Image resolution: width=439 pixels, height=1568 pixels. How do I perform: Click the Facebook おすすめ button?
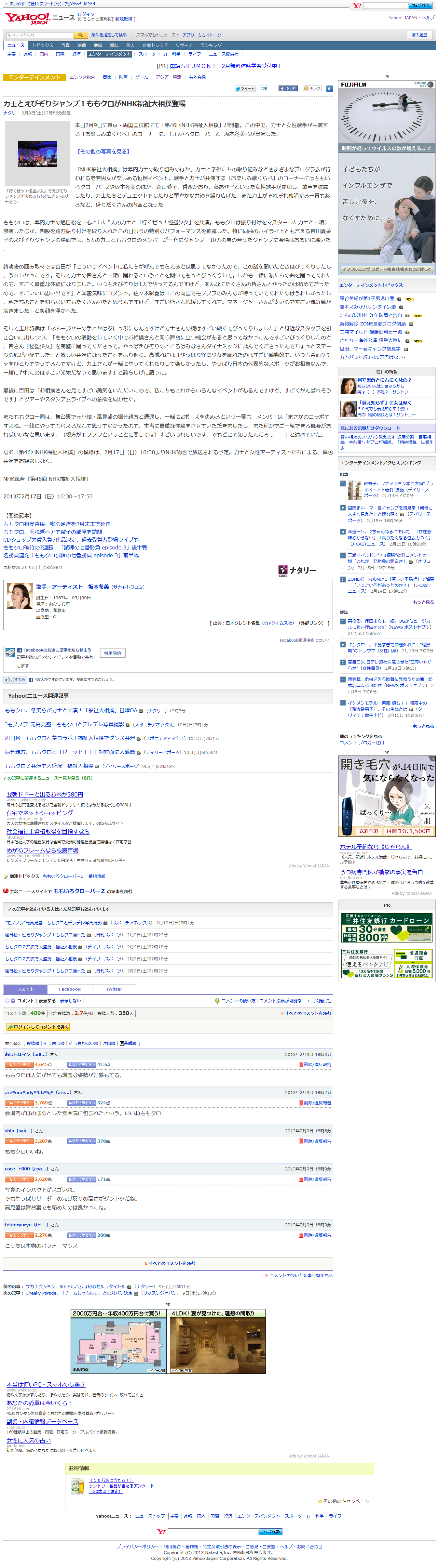click(15, 679)
